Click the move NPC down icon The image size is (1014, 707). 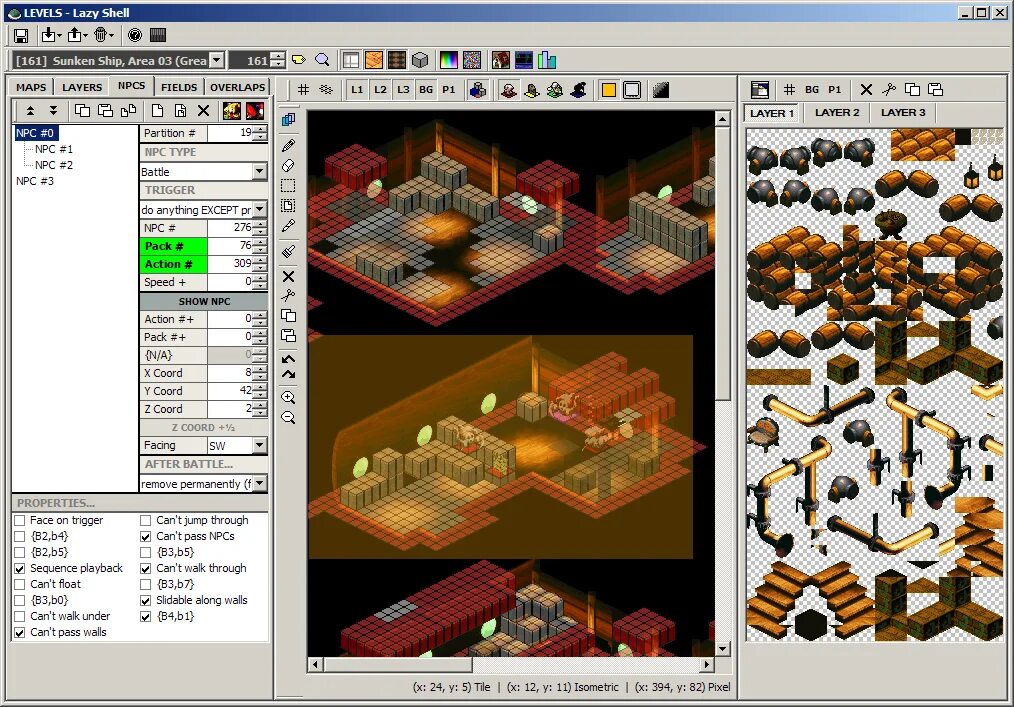pyautogui.click(x=53, y=111)
